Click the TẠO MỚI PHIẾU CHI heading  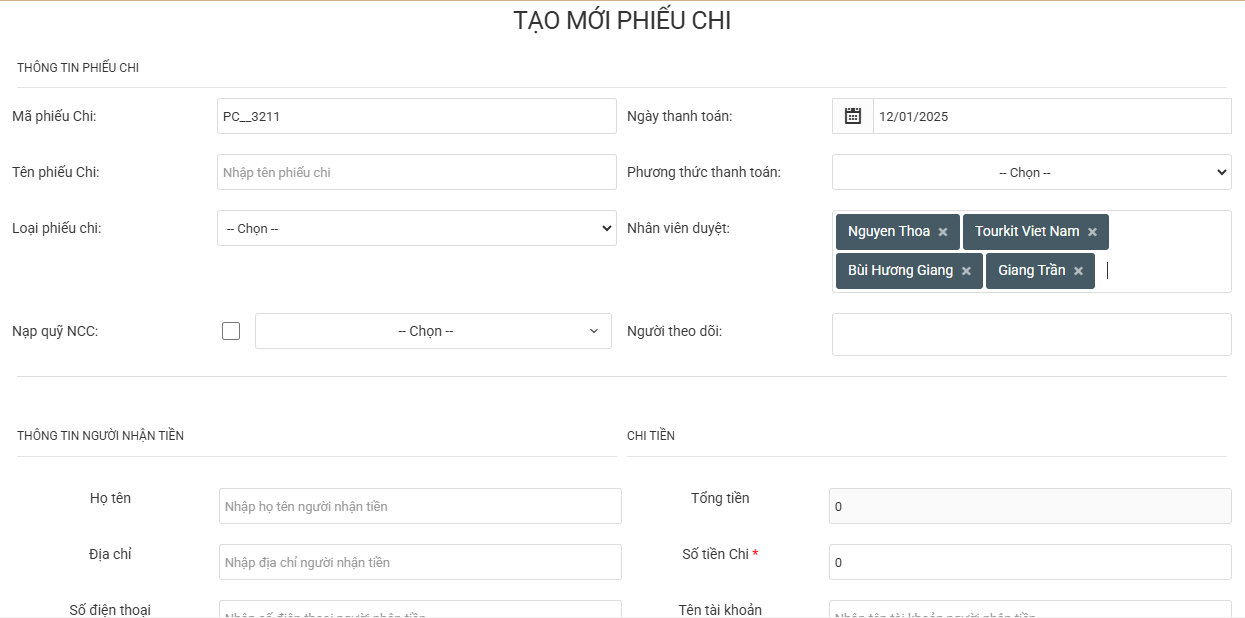point(622,21)
